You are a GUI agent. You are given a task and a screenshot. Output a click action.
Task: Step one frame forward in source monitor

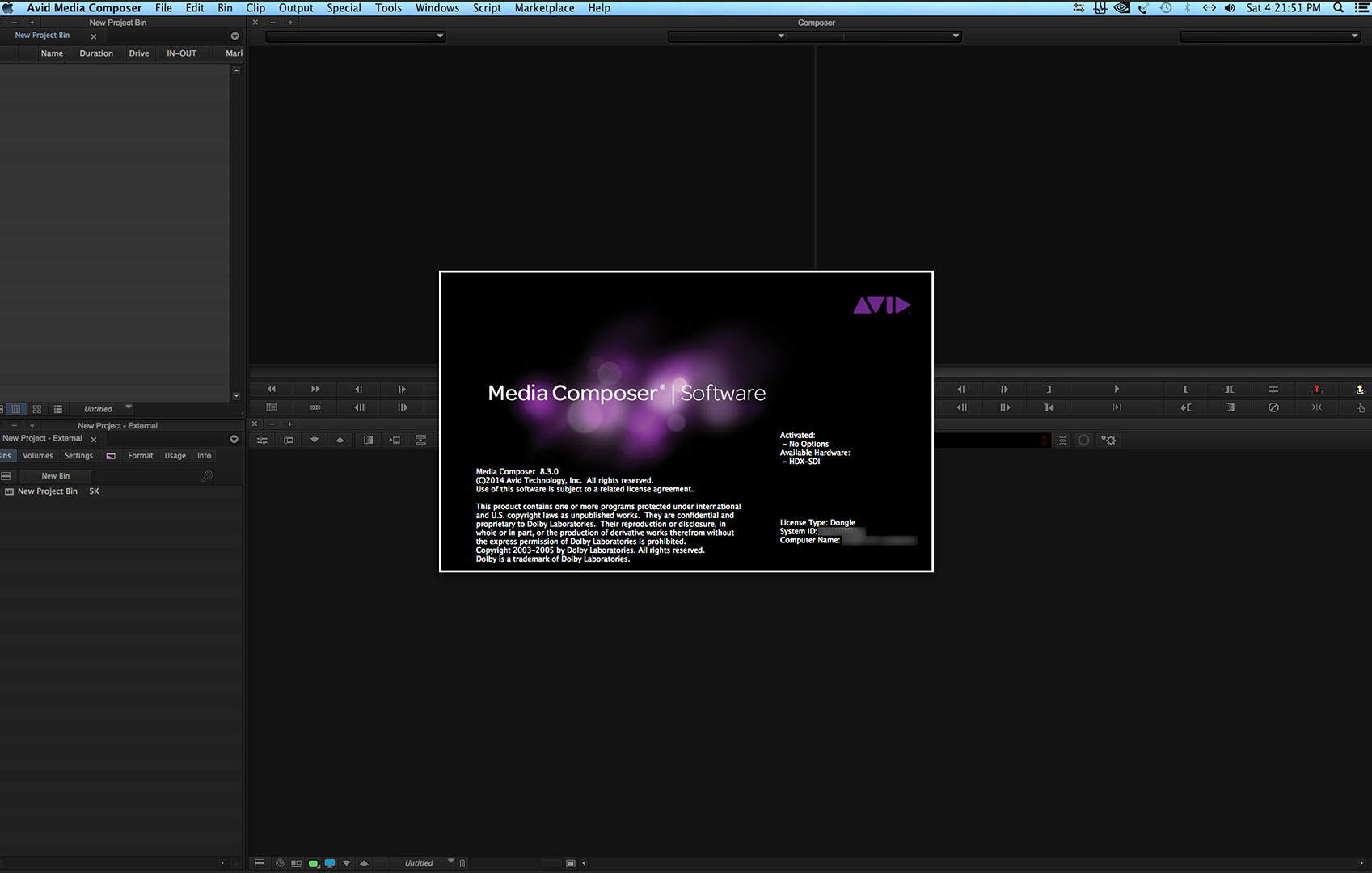[402, 389]
